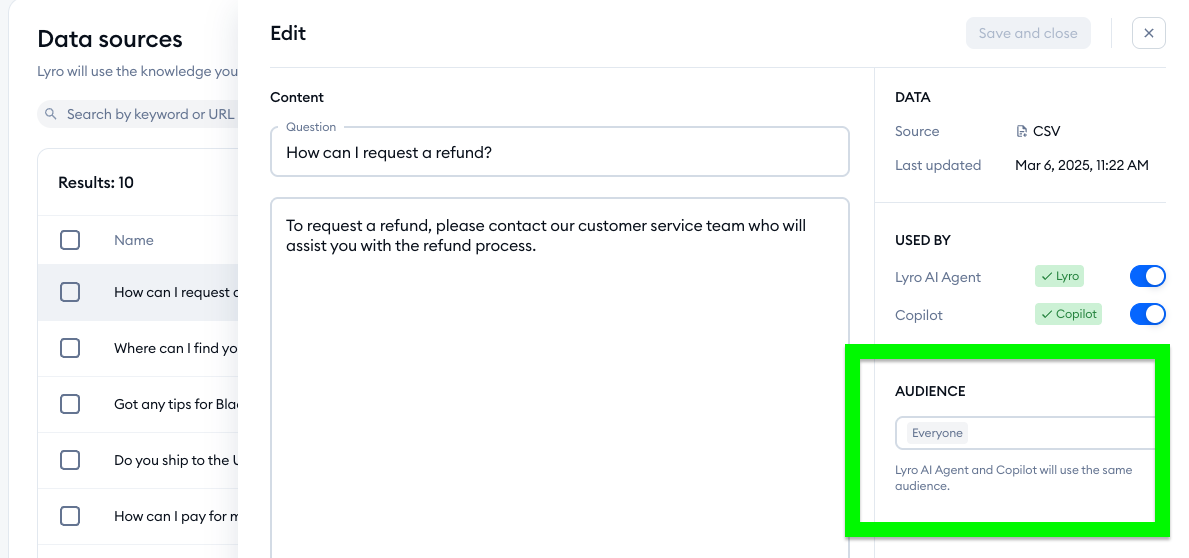Click the Save and close button
Screen dimensions: 1189x558
1027,33
